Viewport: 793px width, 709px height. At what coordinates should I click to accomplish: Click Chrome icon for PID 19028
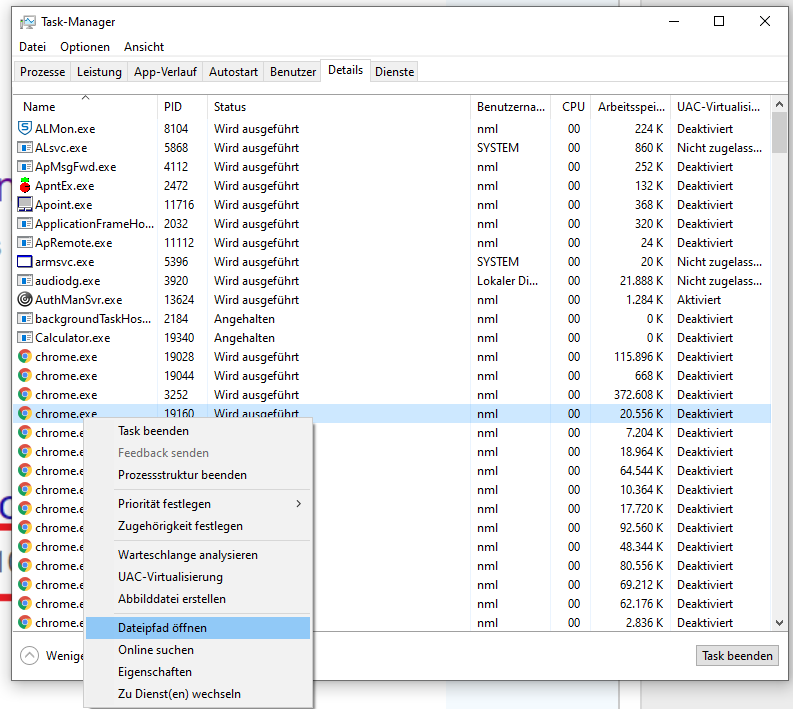point(25,357)
